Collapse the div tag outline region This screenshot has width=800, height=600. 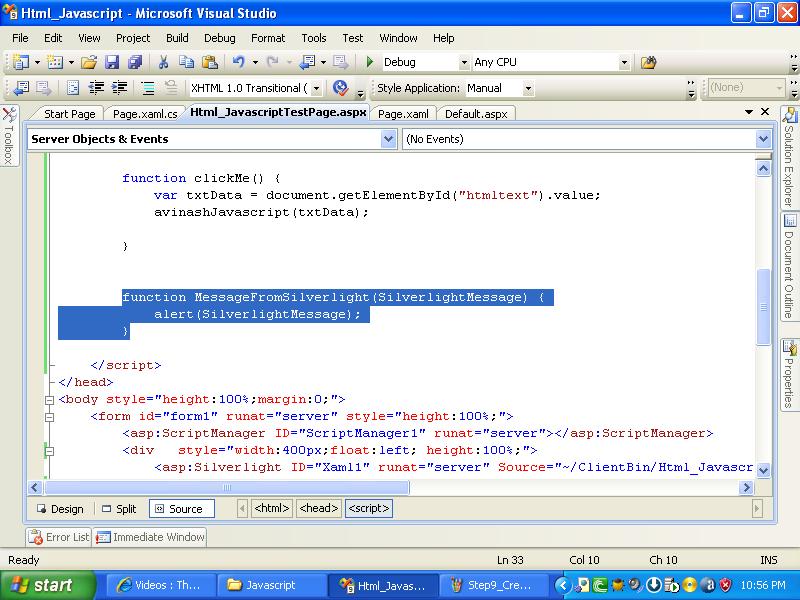coord(49,451)
